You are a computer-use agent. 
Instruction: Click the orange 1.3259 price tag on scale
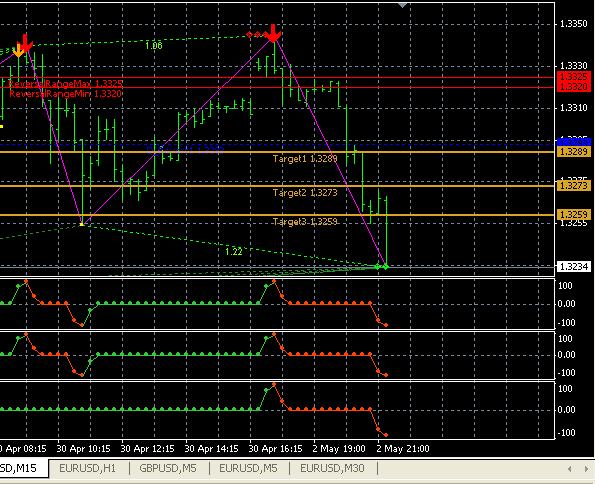574,214
